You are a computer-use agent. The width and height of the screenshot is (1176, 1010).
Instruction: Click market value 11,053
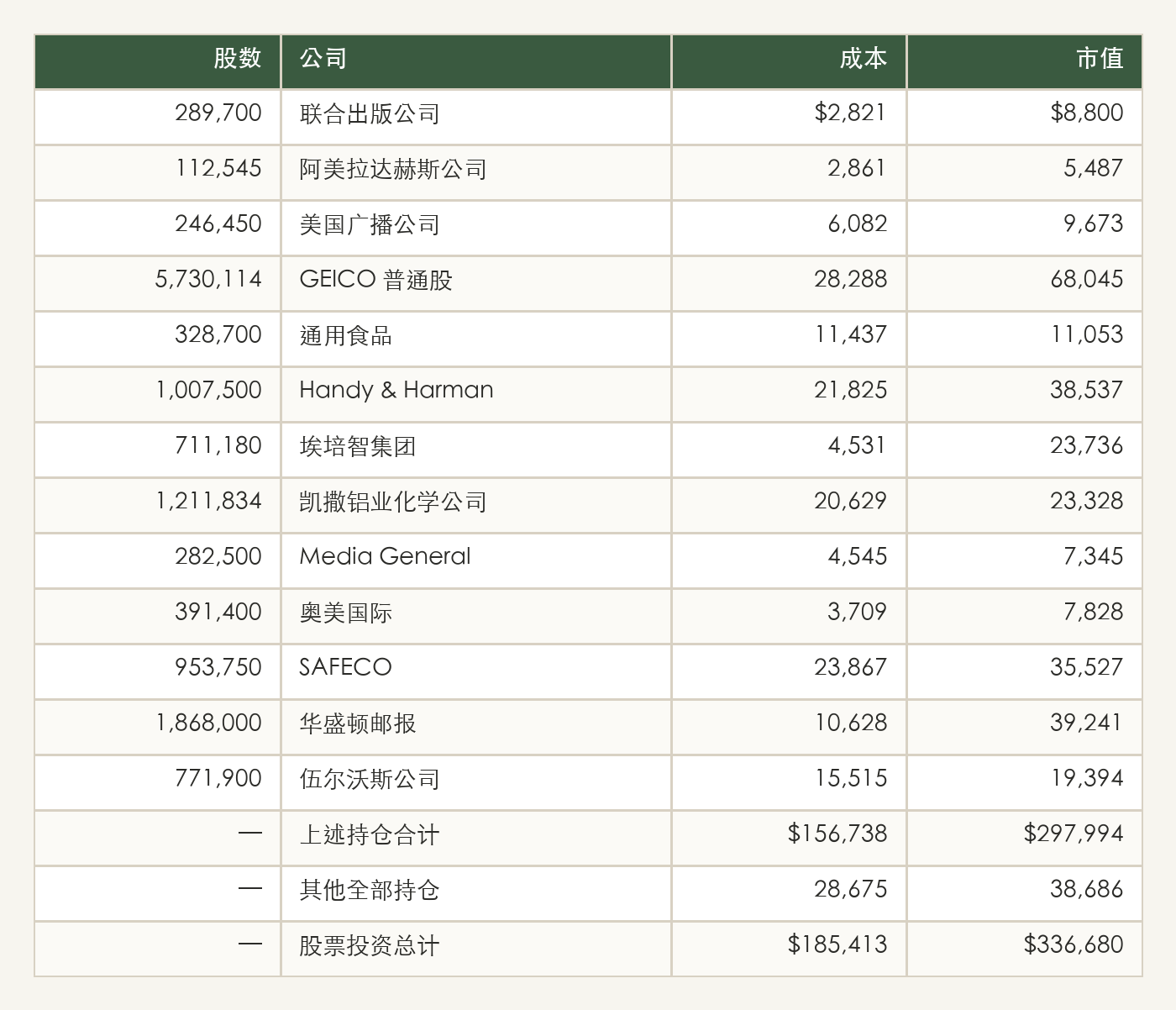tap(1087, 335)
